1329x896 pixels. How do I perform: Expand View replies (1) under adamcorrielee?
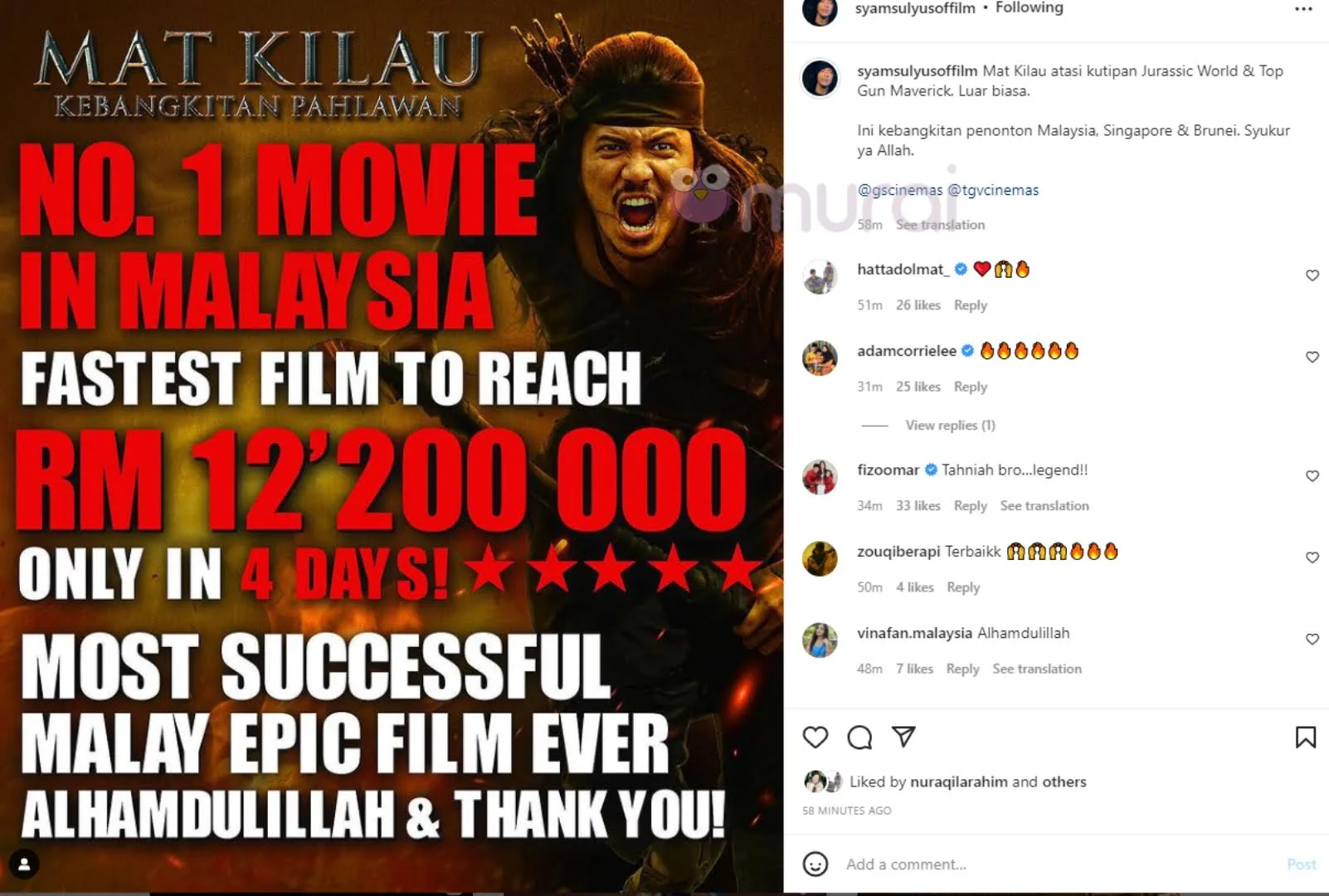point(950,425)
